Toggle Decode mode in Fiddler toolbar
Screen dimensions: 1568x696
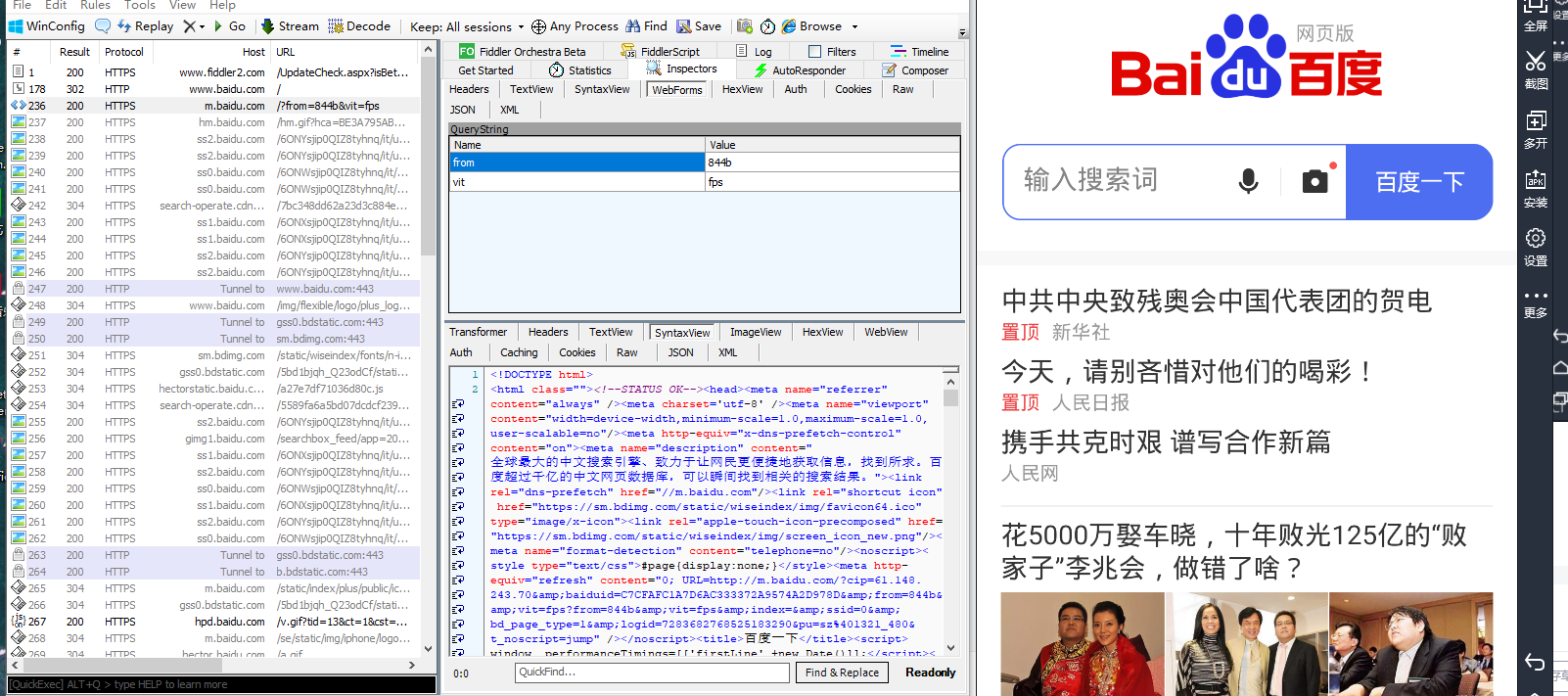[359, 26]
